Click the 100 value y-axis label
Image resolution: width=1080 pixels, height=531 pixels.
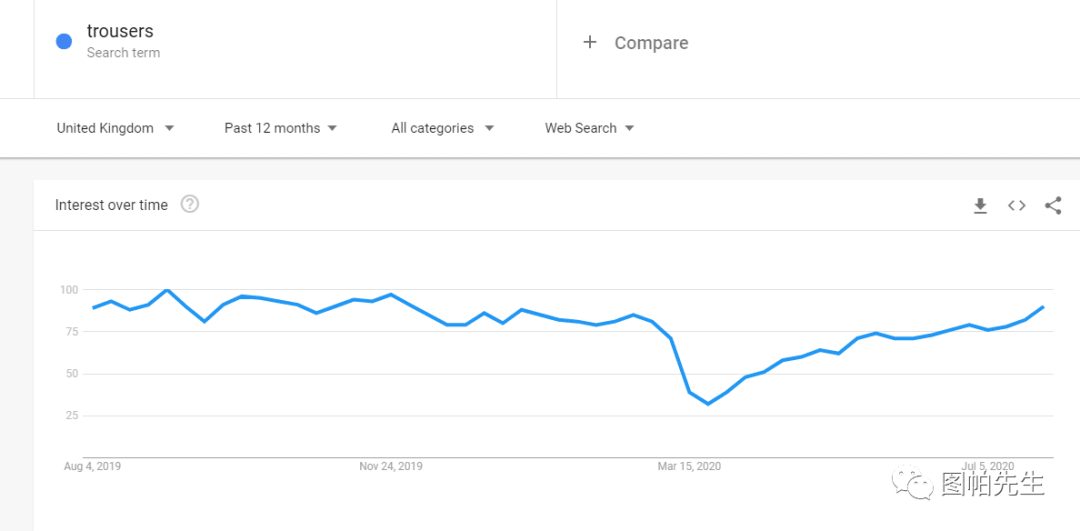click(x=70, y=290)
